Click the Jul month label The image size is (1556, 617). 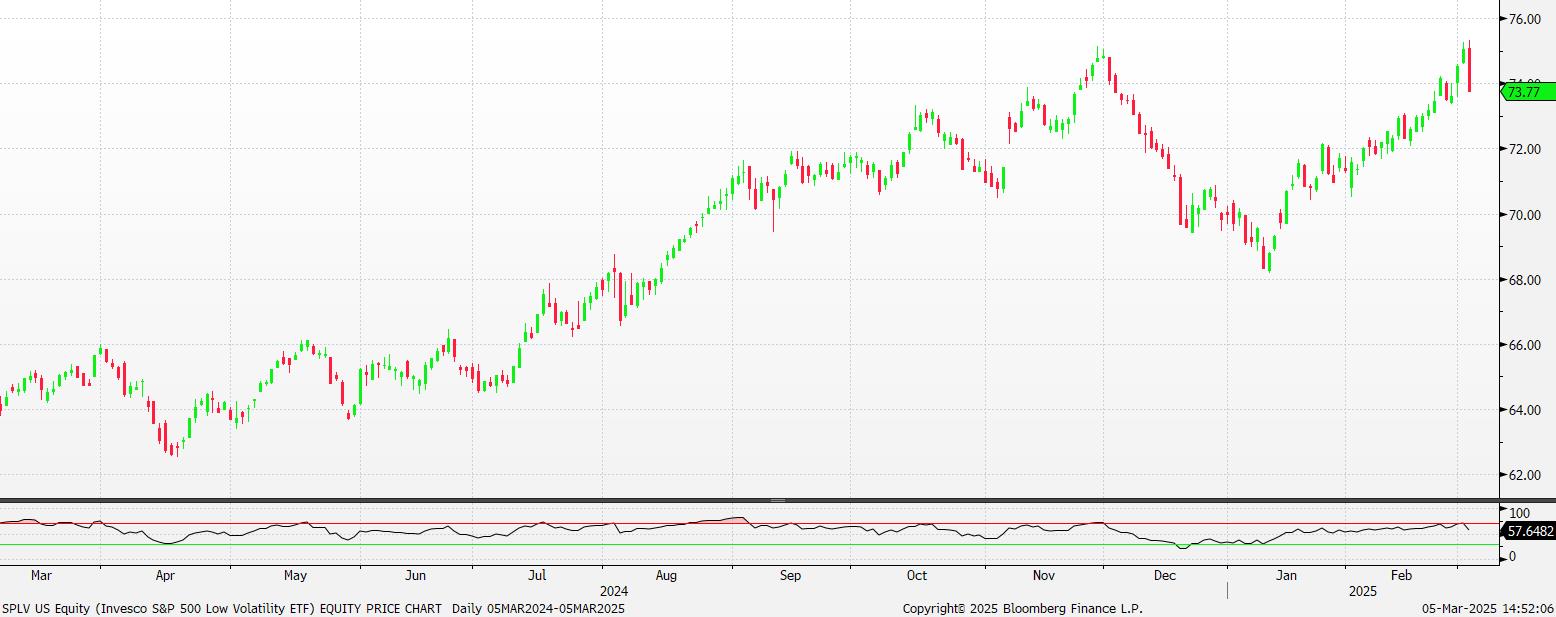coord(537,576)
